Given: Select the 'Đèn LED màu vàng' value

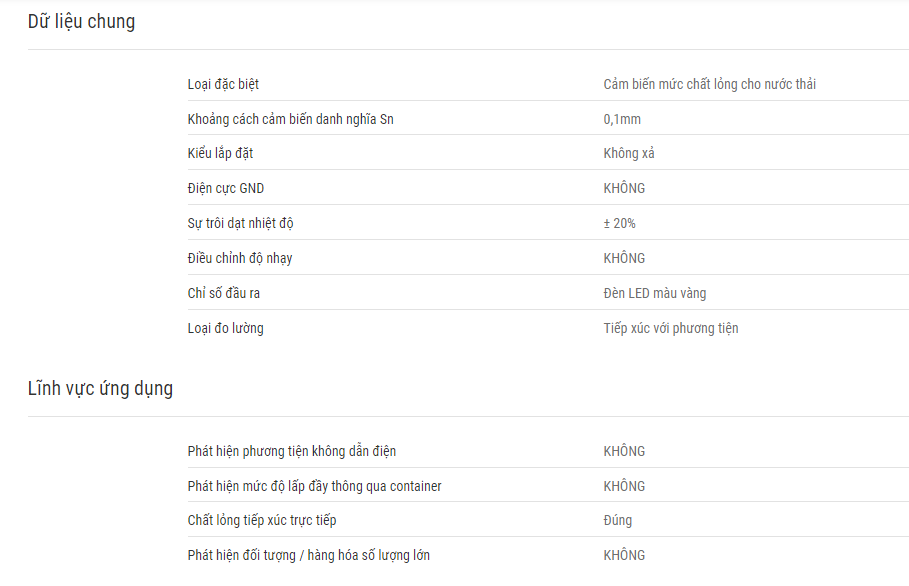Looking at the screenshot, I should pos(655,293).
